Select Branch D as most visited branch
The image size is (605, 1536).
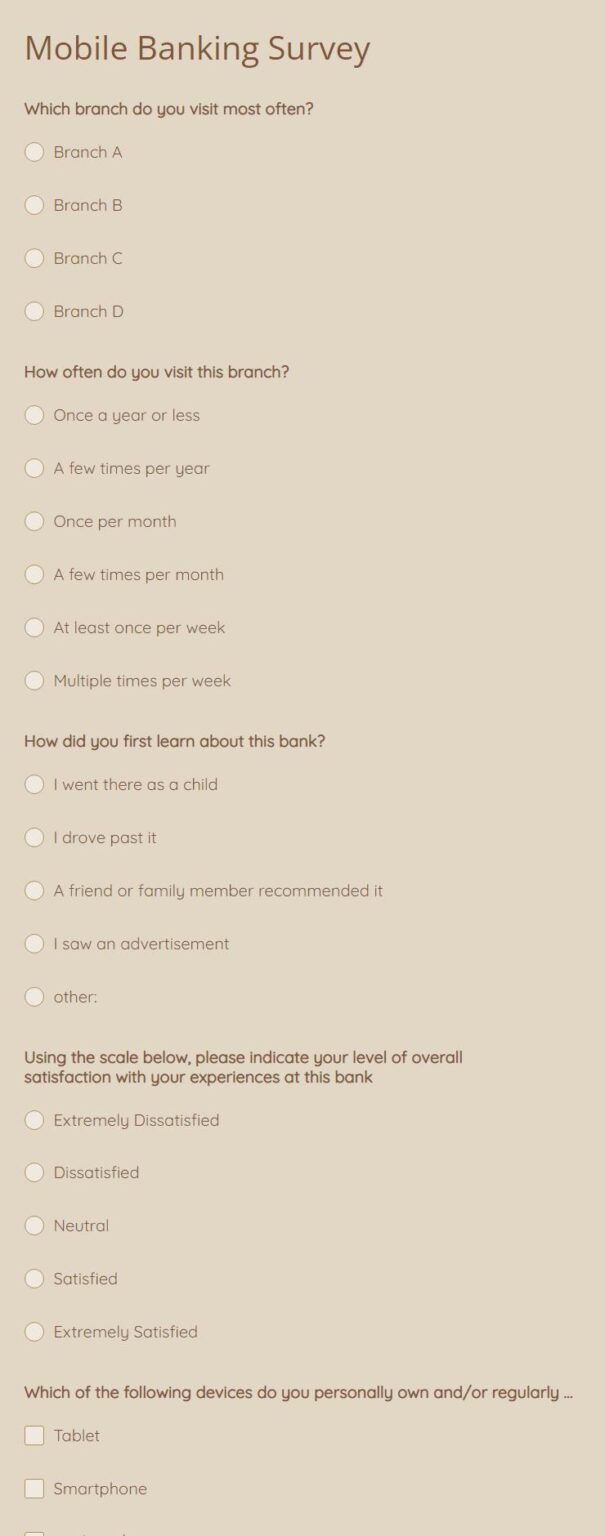(x=34, y=311)
